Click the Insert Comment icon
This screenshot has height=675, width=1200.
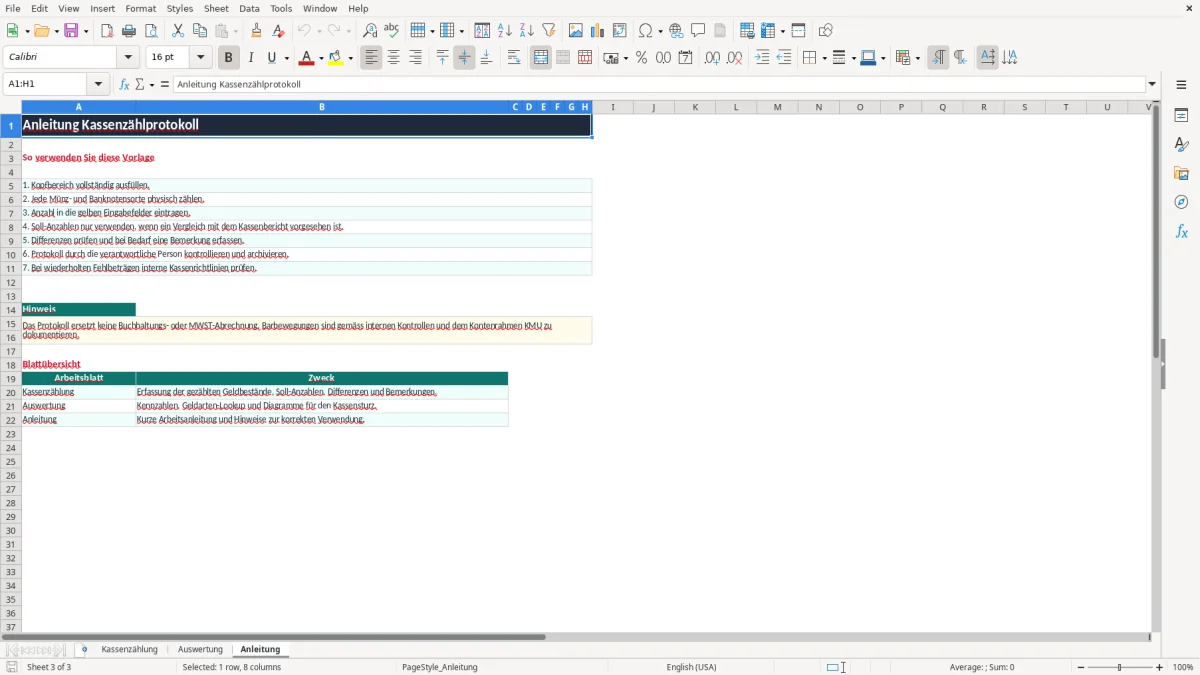pos(698,31)
